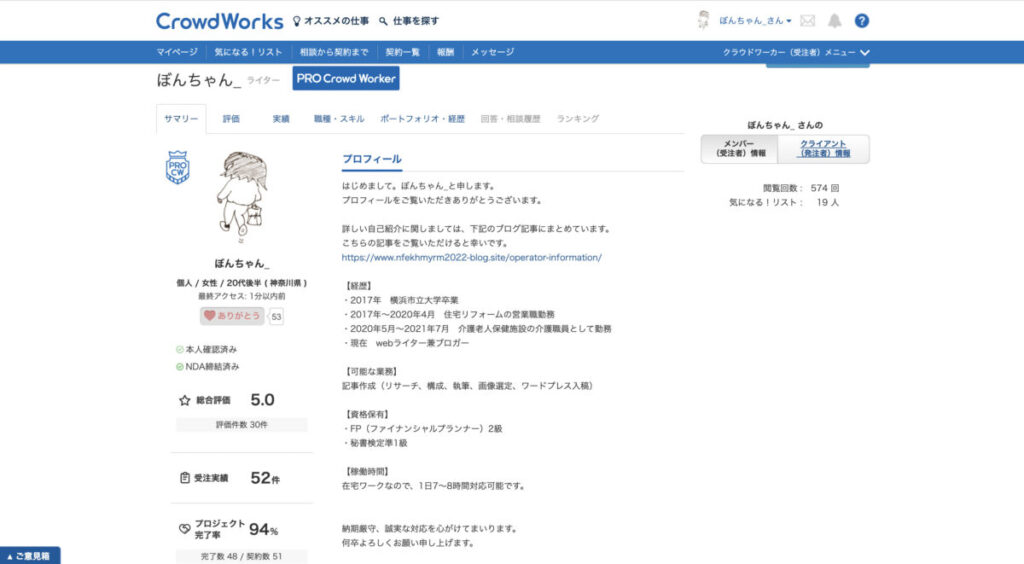
Task: Click the blue help question mark icon
Action: click(862, 21)
